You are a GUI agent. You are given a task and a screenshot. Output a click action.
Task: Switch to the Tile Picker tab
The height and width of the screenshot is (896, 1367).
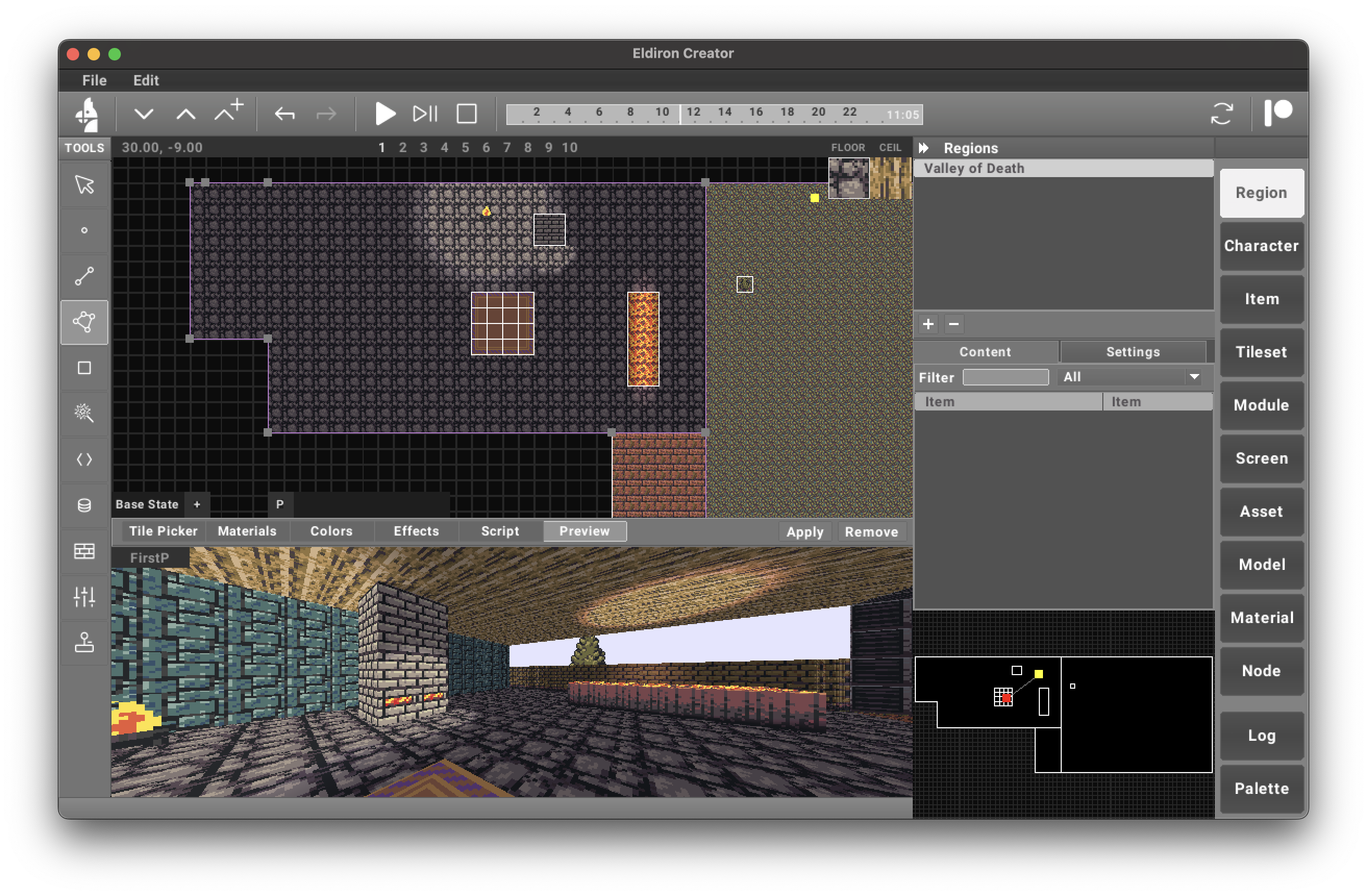tap(163, 531)
